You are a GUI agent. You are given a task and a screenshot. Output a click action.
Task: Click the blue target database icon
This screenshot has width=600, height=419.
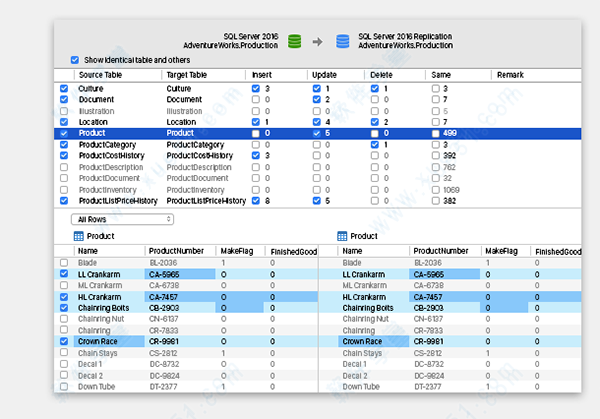click(x=343, y=41)
